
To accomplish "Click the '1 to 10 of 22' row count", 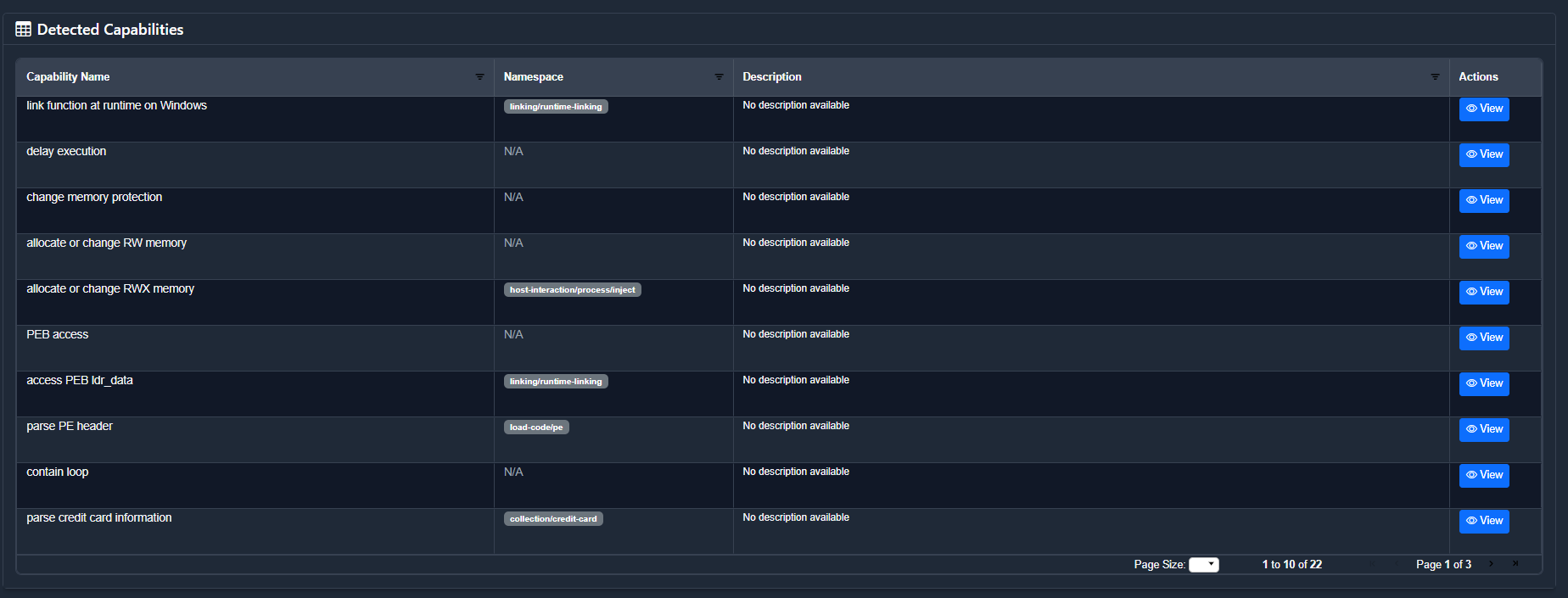I will [1291, 564].
